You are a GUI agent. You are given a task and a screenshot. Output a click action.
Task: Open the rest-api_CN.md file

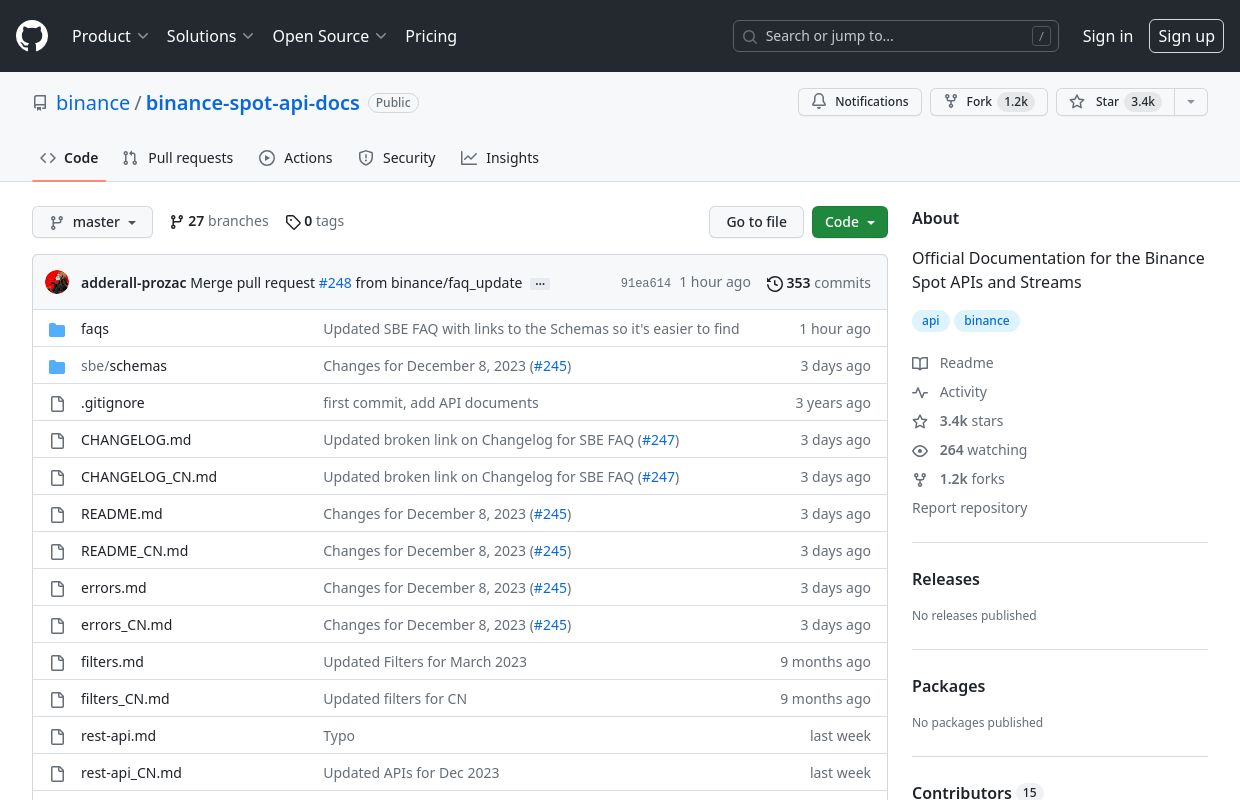(131, 773)
